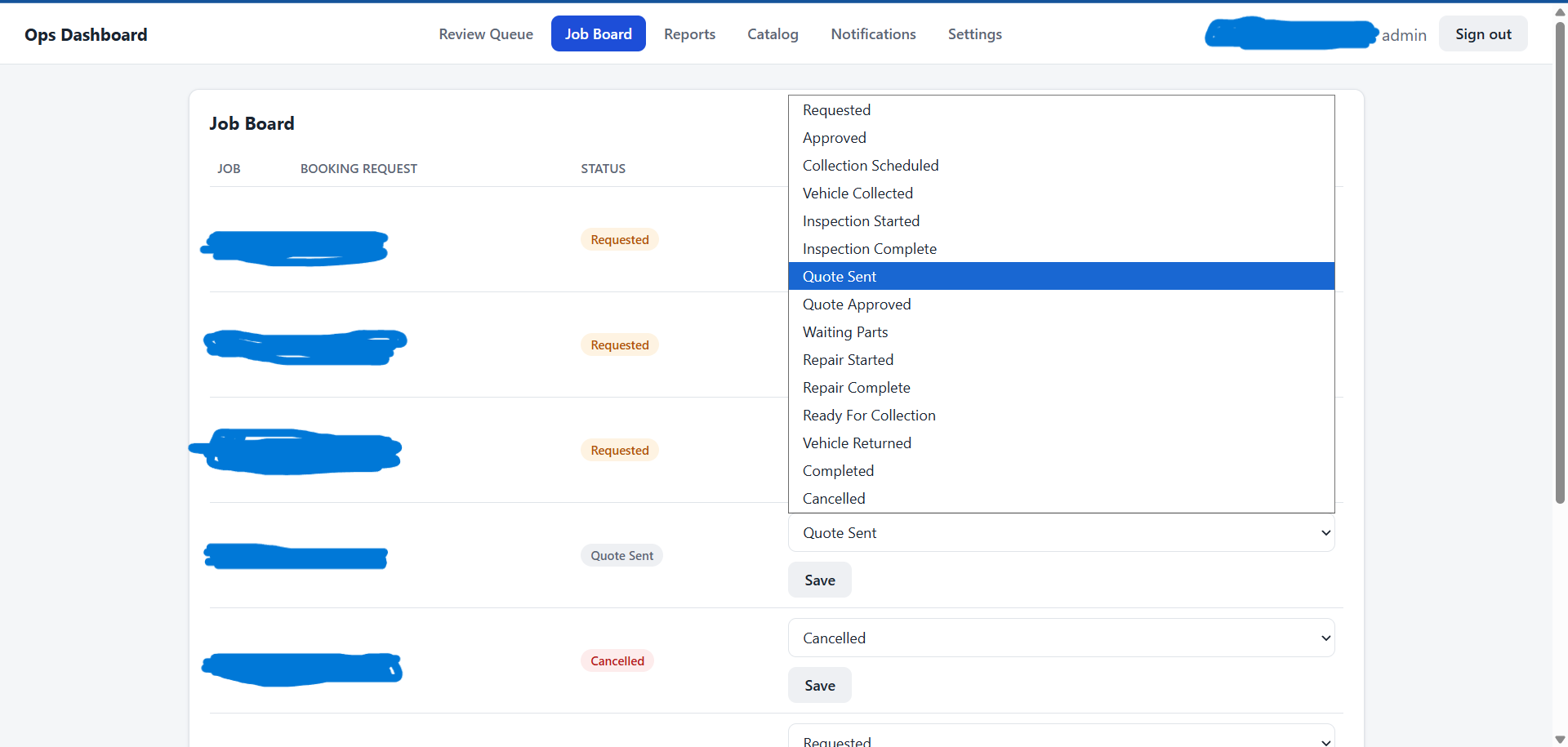Open the partially visible bottom Requested dropdown
The height and width of the screenshot is (747, 1568).
(x=1061, y=736)
